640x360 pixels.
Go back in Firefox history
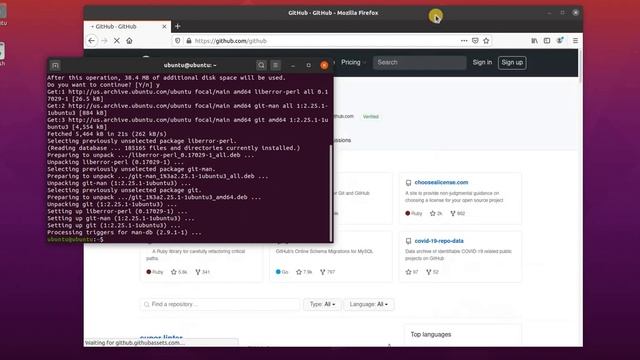click(91, 41)
